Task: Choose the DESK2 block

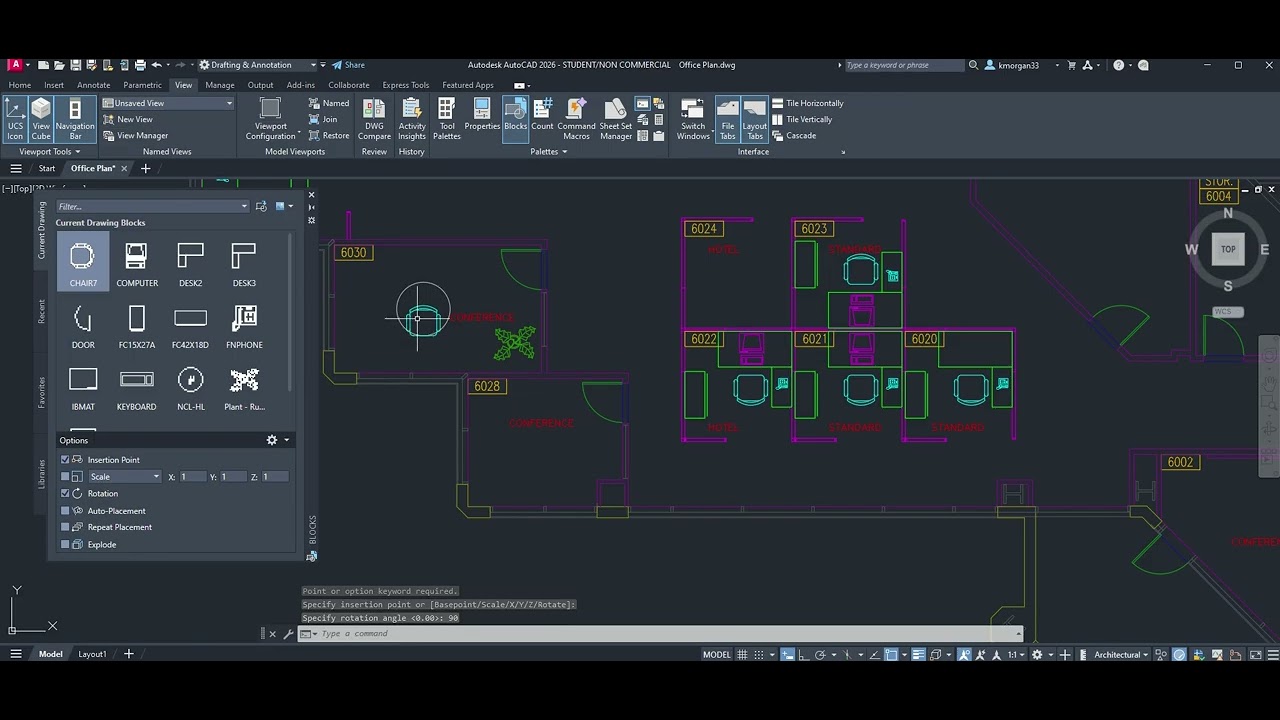Action: [x=190, y=263]
